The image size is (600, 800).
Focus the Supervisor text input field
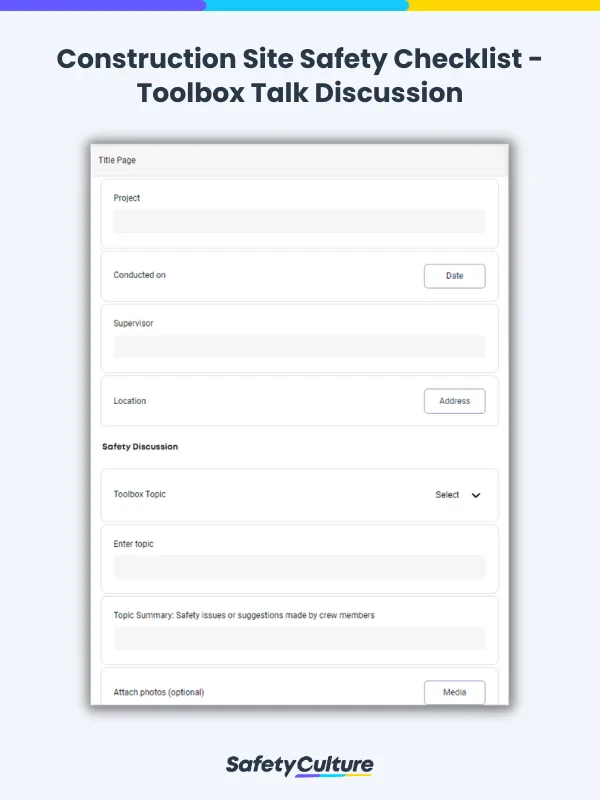tap(299, 347)
